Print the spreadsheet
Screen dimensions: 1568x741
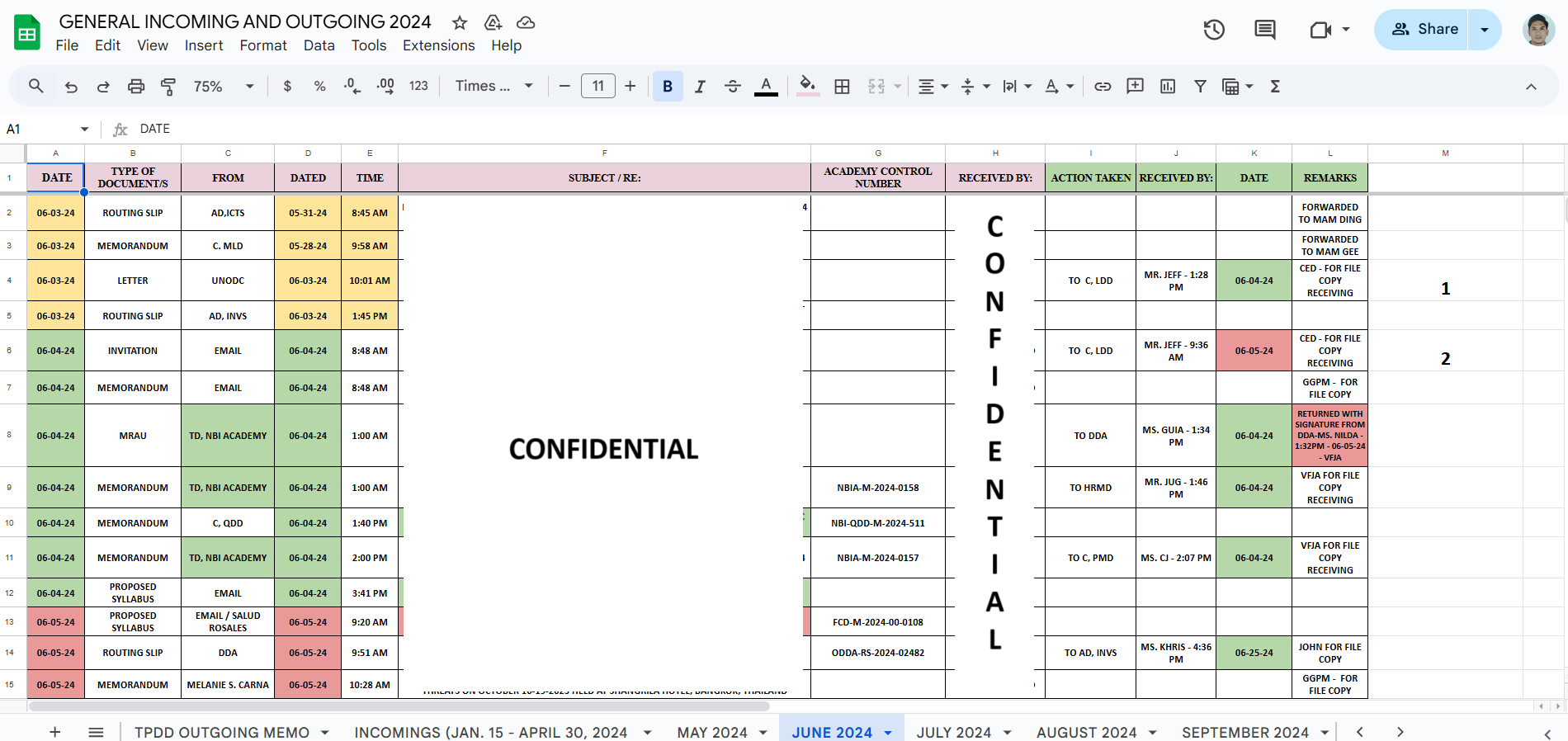point(136,86)
